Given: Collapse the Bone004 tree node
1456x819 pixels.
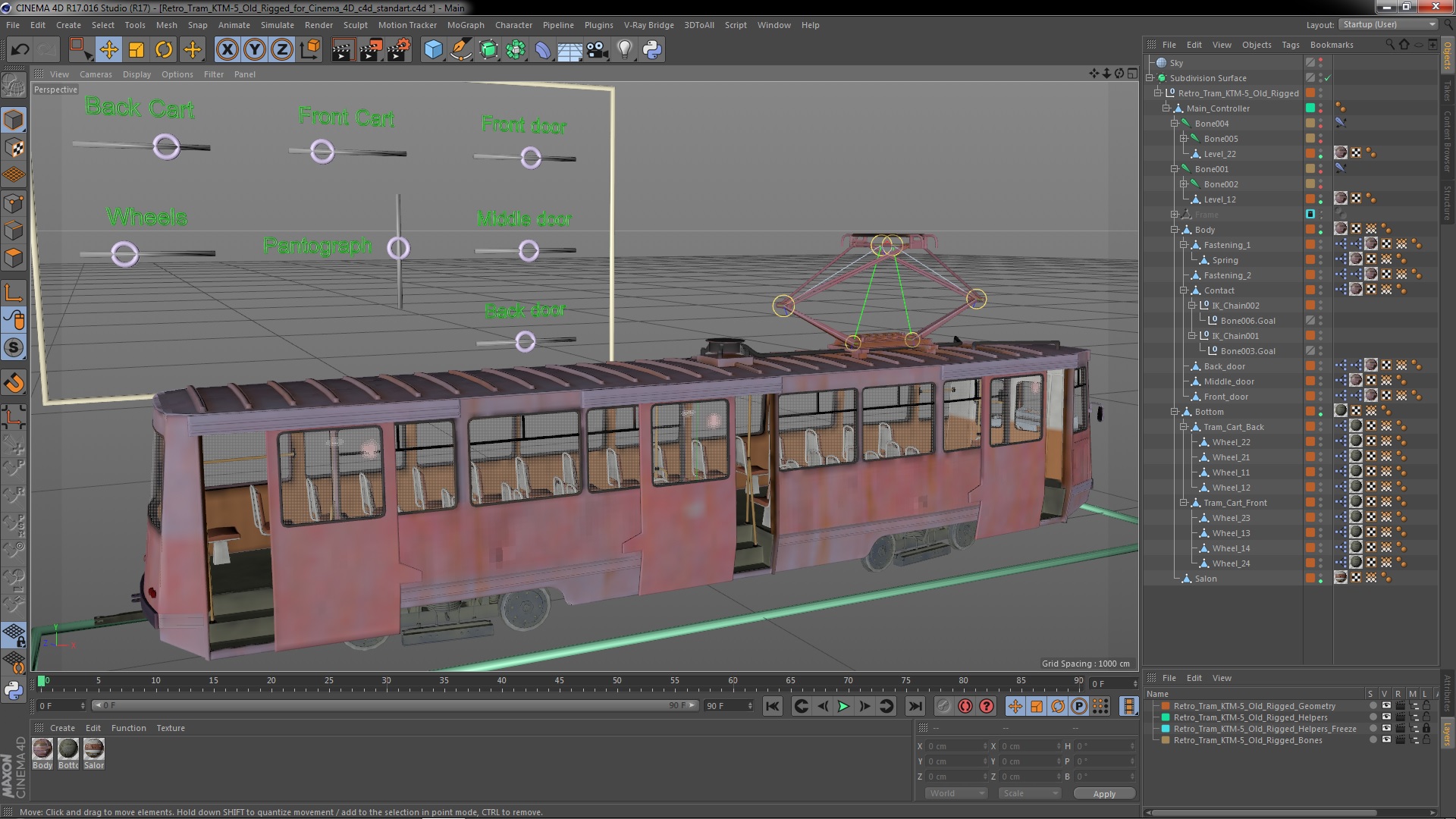Looking at the screenshot, I should 1175,124.
